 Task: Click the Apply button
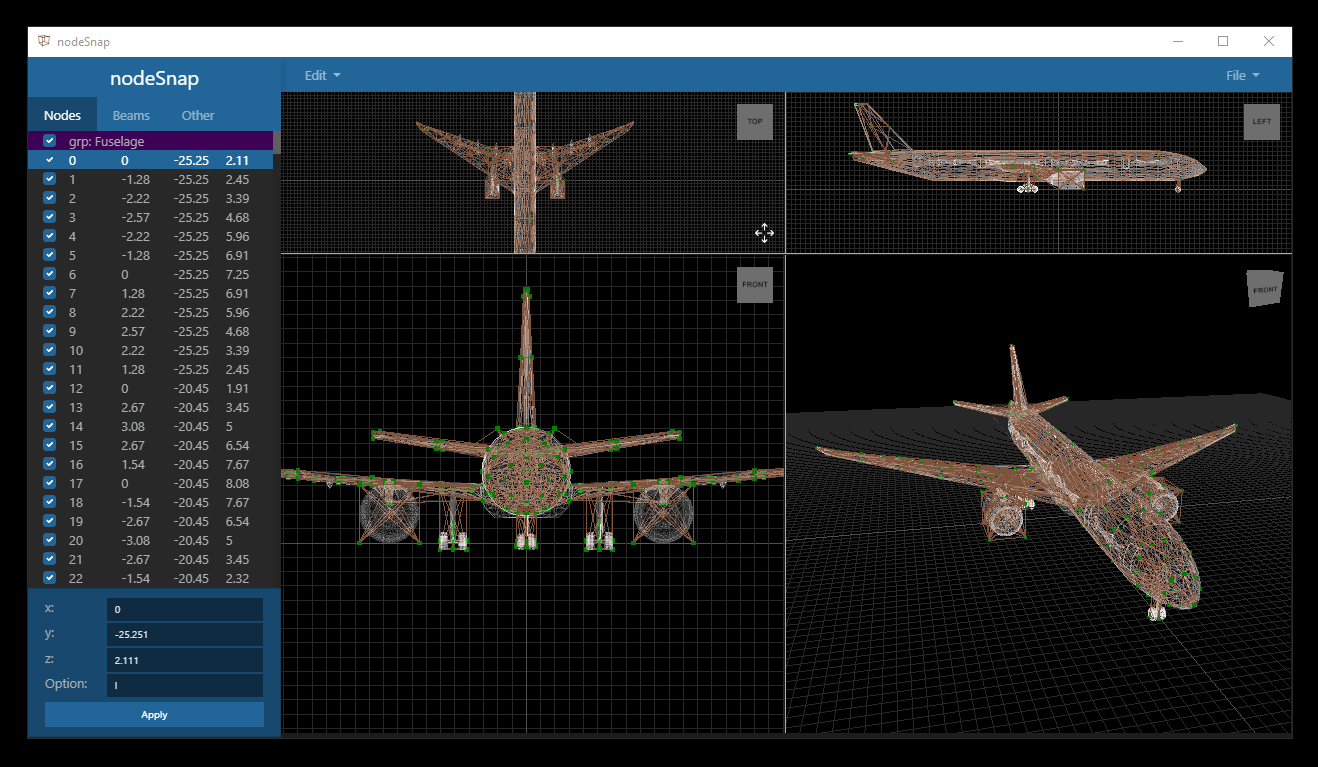tap(154, 715)
